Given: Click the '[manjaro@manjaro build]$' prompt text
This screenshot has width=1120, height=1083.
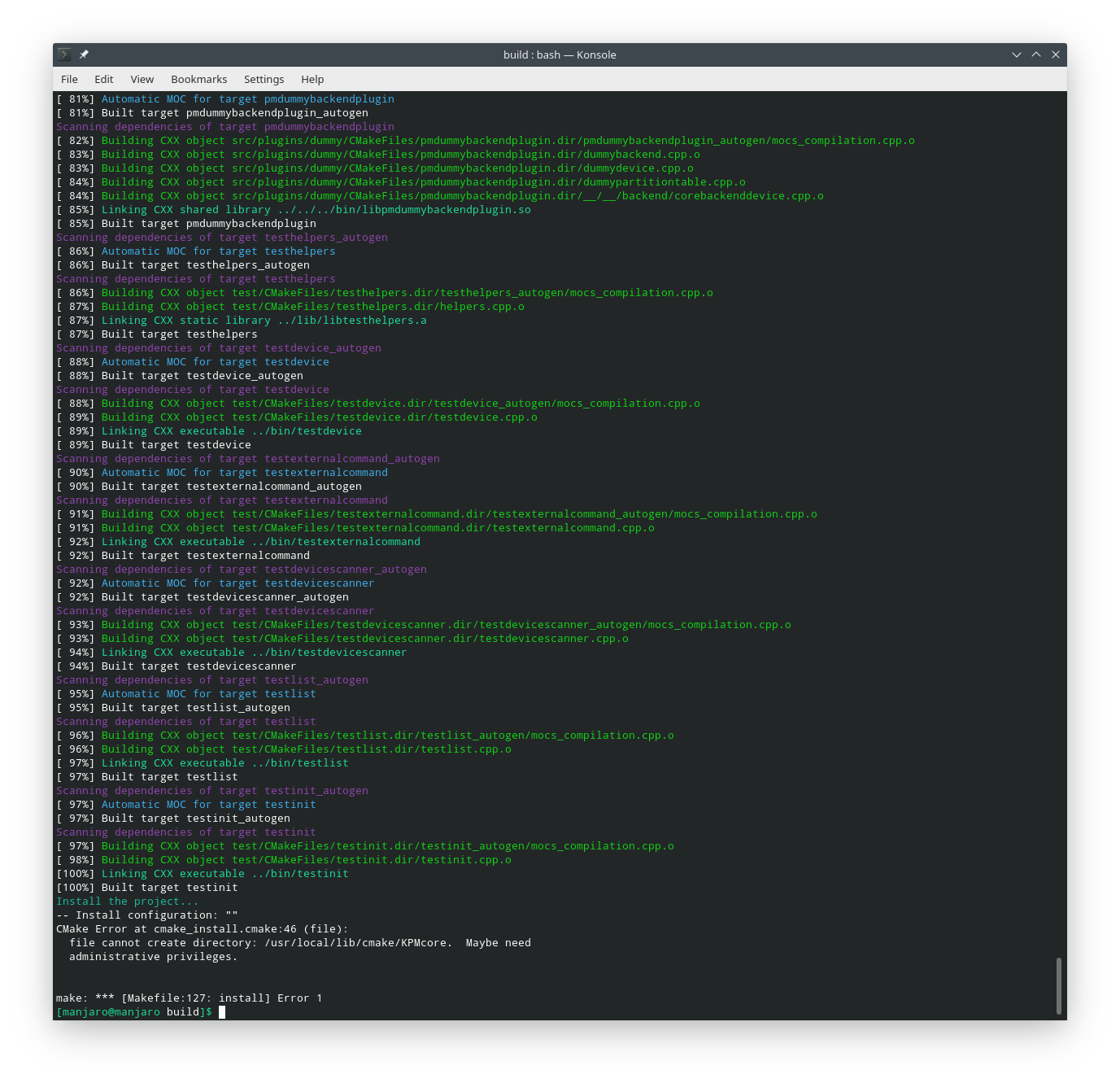Looking at the screenshot, I should pos(130,1012).
